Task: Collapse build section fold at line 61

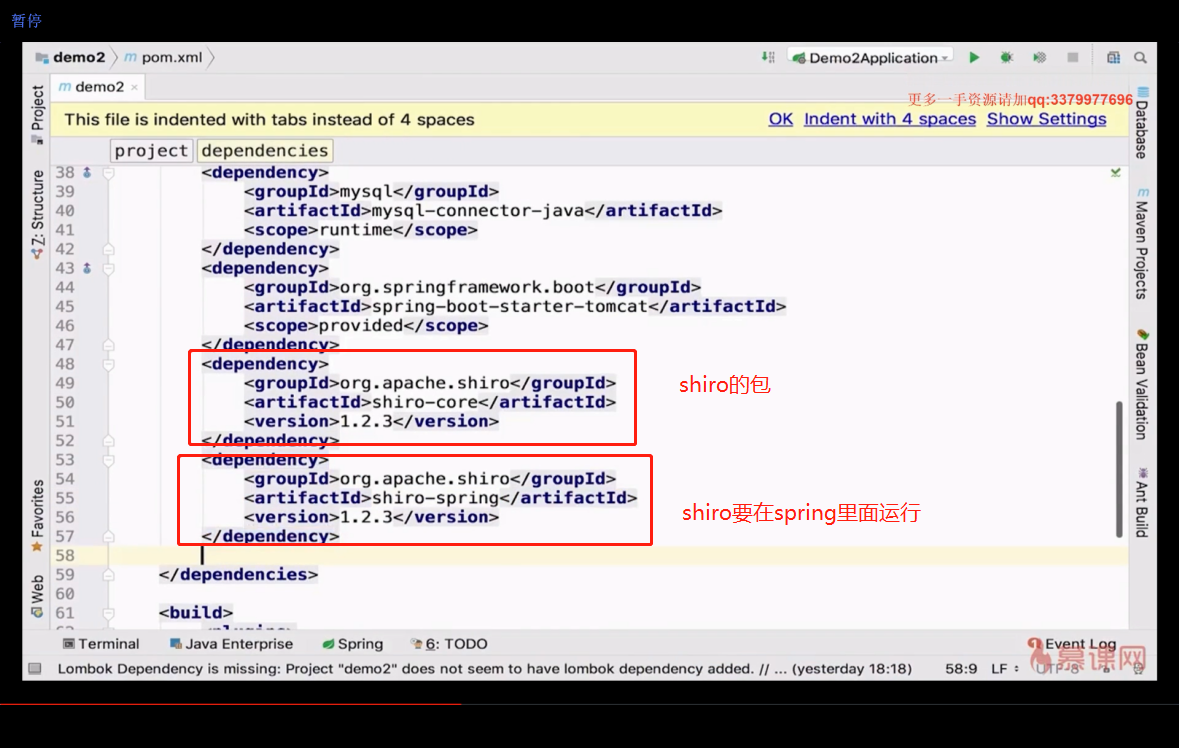Action: coord(108,613)
